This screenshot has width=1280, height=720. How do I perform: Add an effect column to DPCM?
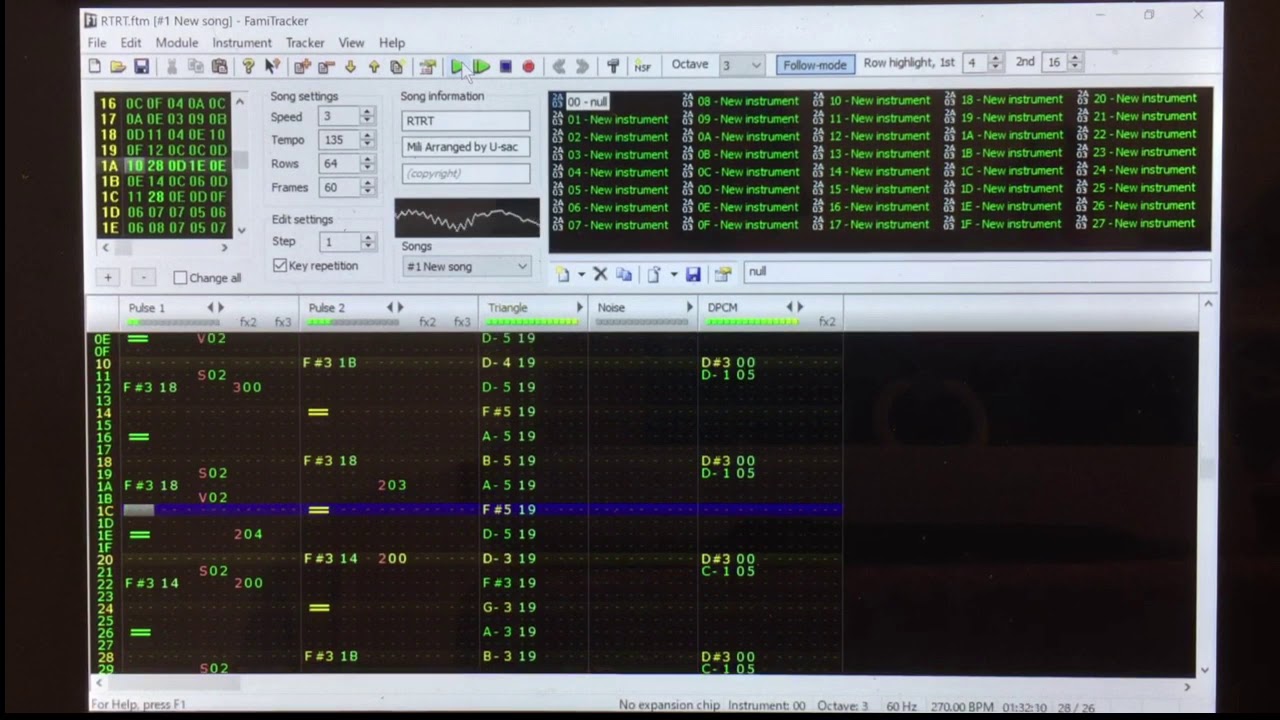pyautogui.click(x=799, y=308)
